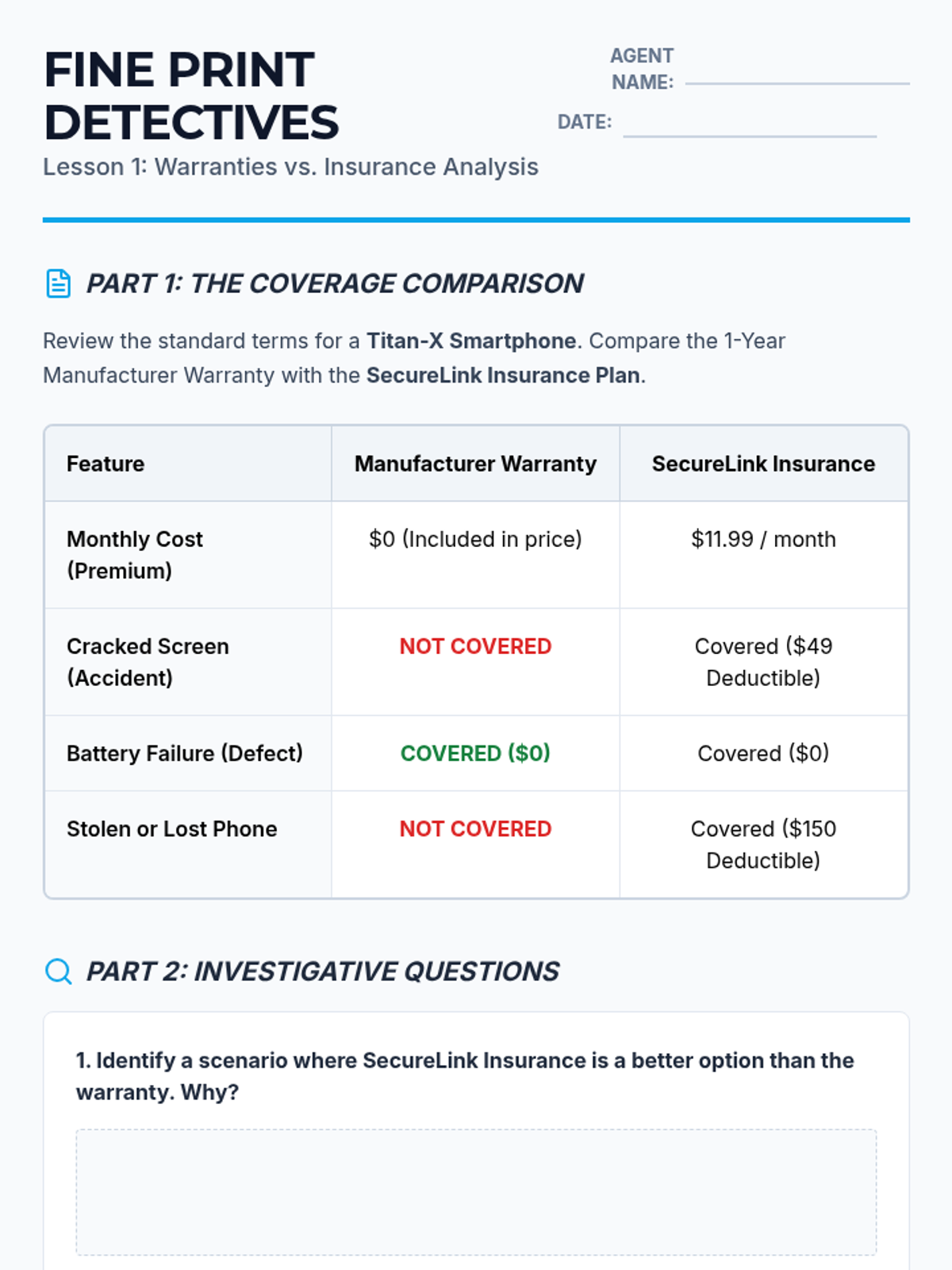The height and width of the screenshot is (1270, 952).
Task: Click the Lesson 1 subtitle text
Action: pos(290,167)
